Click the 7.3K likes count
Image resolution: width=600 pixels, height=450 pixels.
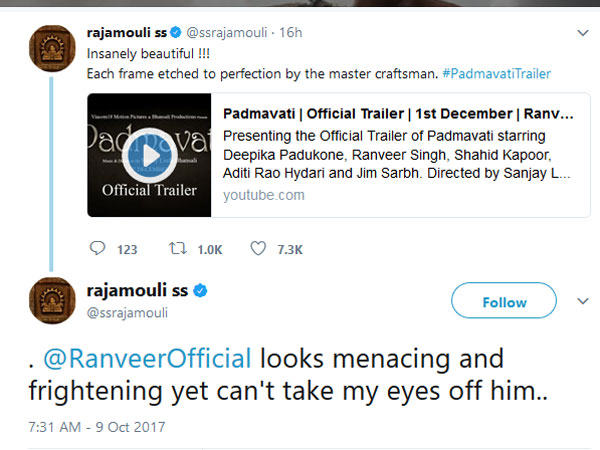290,249
